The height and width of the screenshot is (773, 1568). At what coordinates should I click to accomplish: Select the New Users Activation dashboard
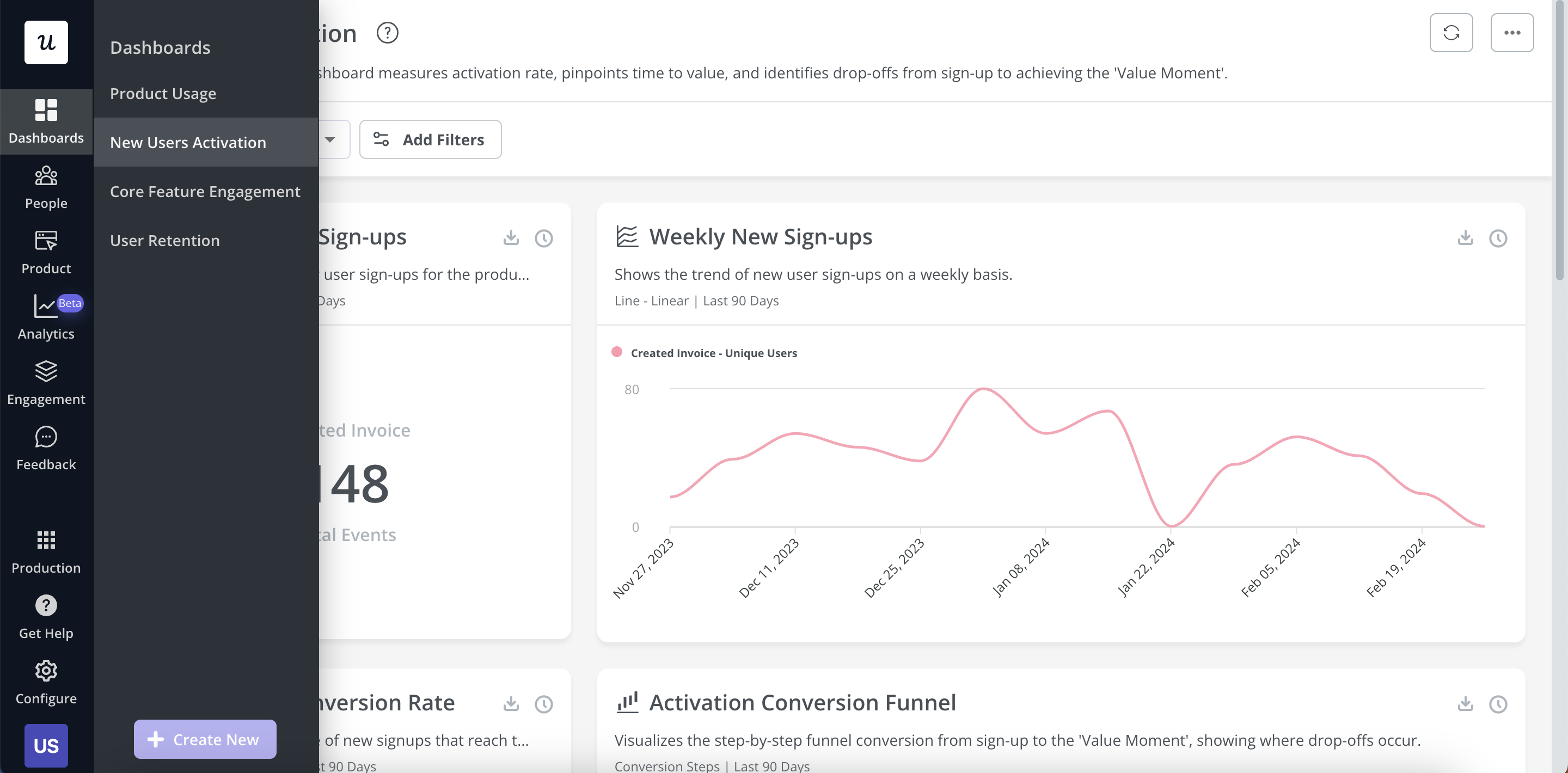pos(187,142)
